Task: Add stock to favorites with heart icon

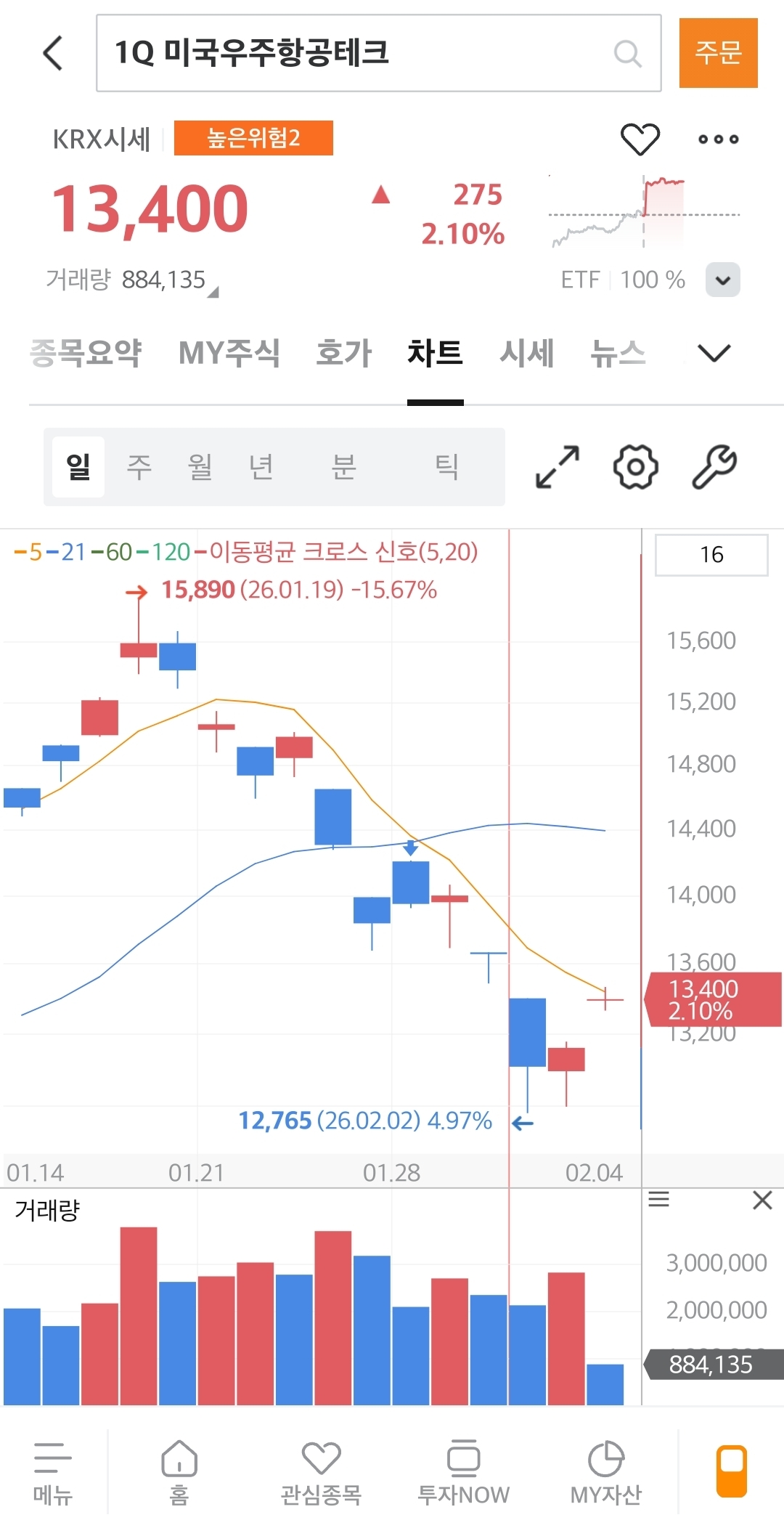Action: 640,139
